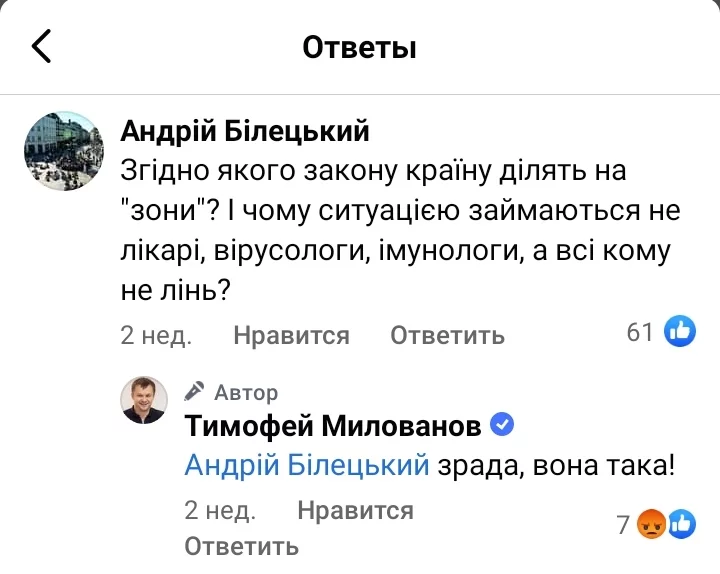Image resolution: width=720 pixels, height=574 pixels.
Task: Click the pencil icon next to Автор
Action: click(196, 391)
